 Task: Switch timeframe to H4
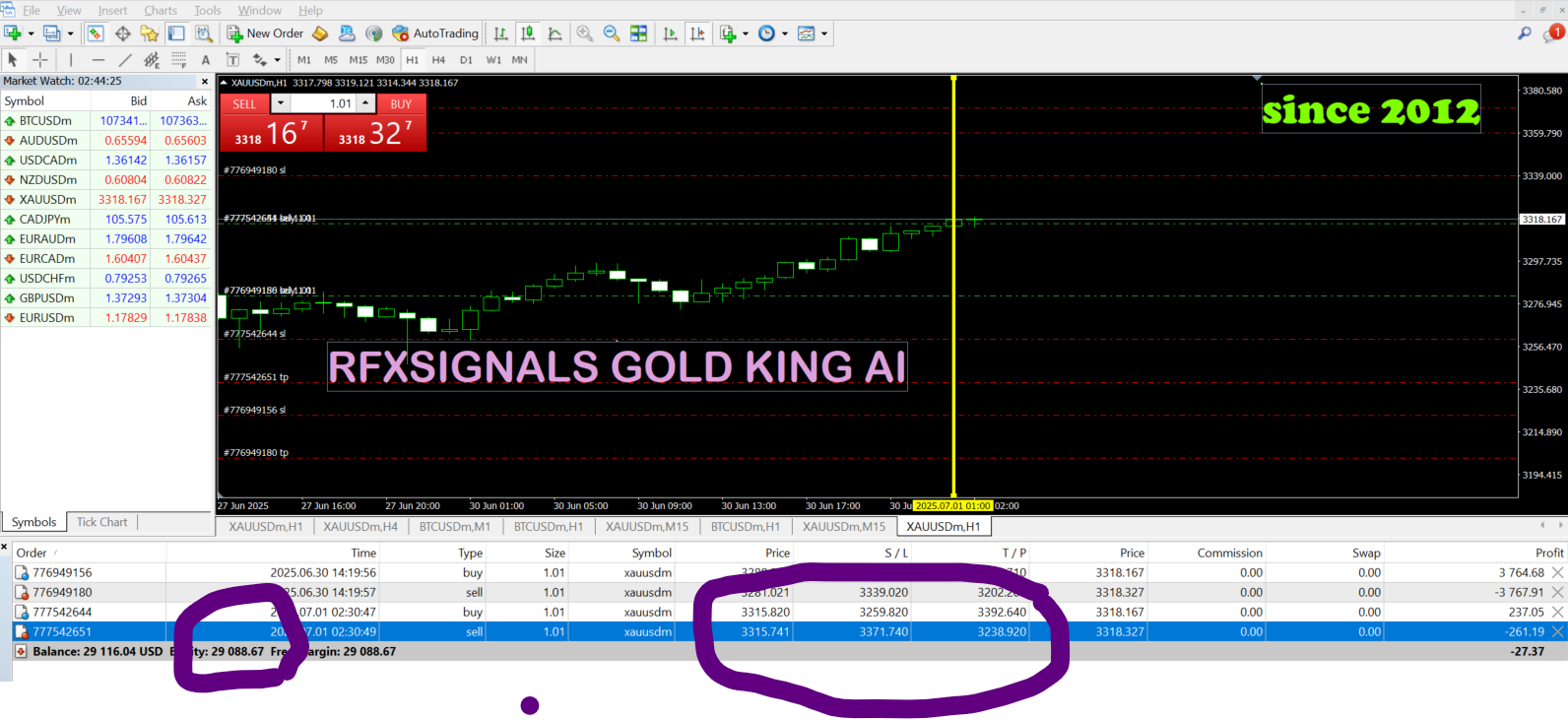438,60
